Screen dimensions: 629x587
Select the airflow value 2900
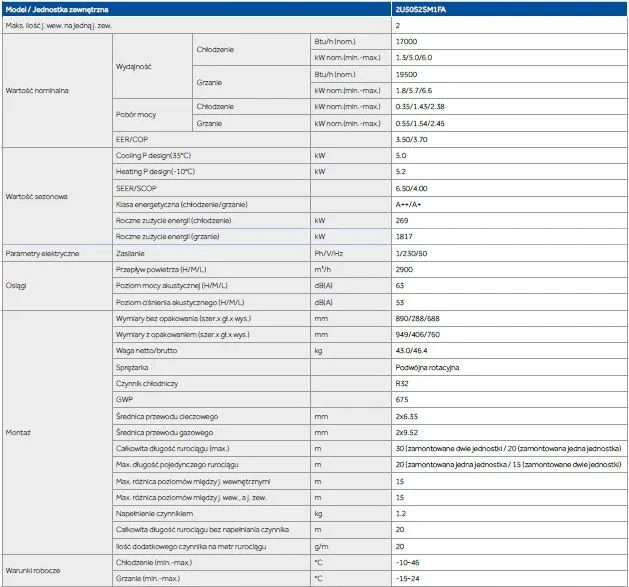click(404, 270)
